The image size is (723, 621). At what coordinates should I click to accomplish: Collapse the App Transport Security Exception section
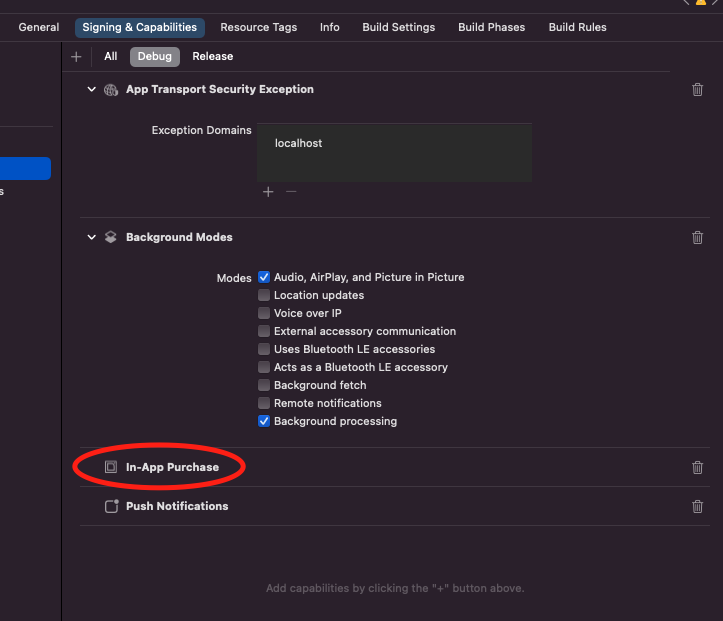92,89
